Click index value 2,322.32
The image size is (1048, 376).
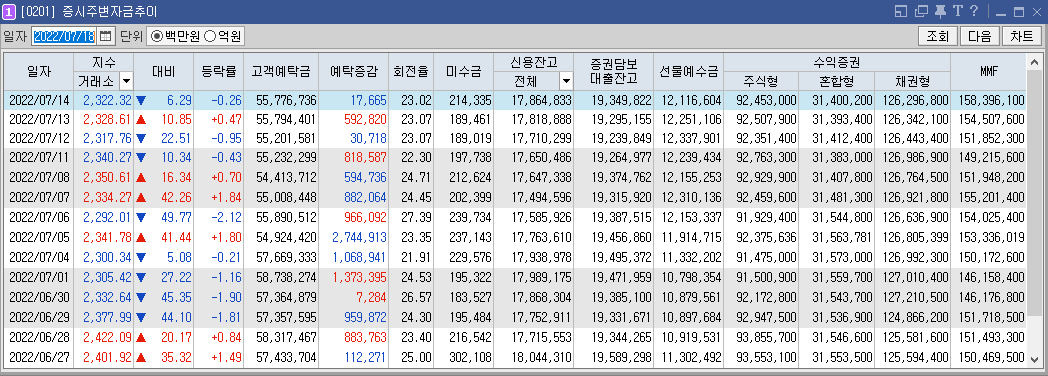108,101
